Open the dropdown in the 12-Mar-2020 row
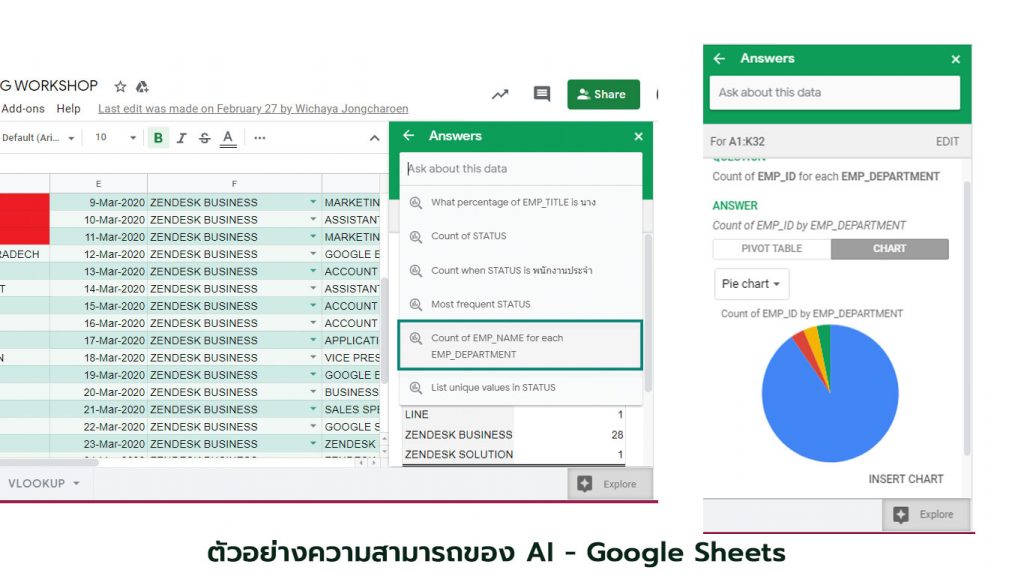The width and height of the screenshot is (1024, 576). [x=313, y=254]
